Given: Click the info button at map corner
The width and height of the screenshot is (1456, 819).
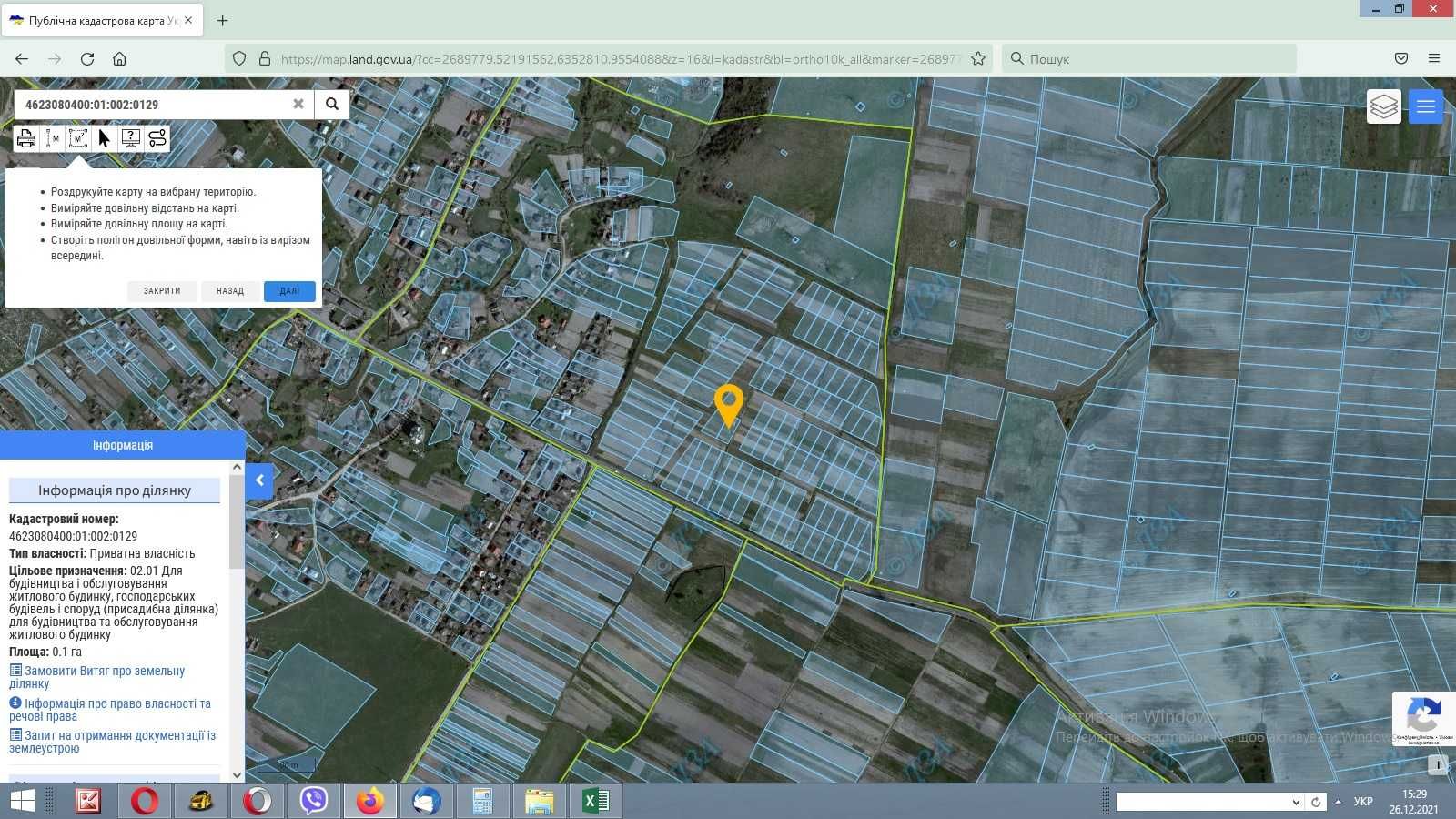Looking at the screenshot, I should tap(1438, 765).
